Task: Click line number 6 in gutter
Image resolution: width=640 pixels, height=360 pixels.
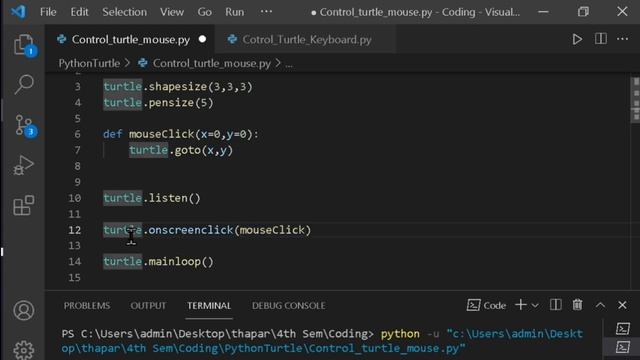Action: coord(77,134)
